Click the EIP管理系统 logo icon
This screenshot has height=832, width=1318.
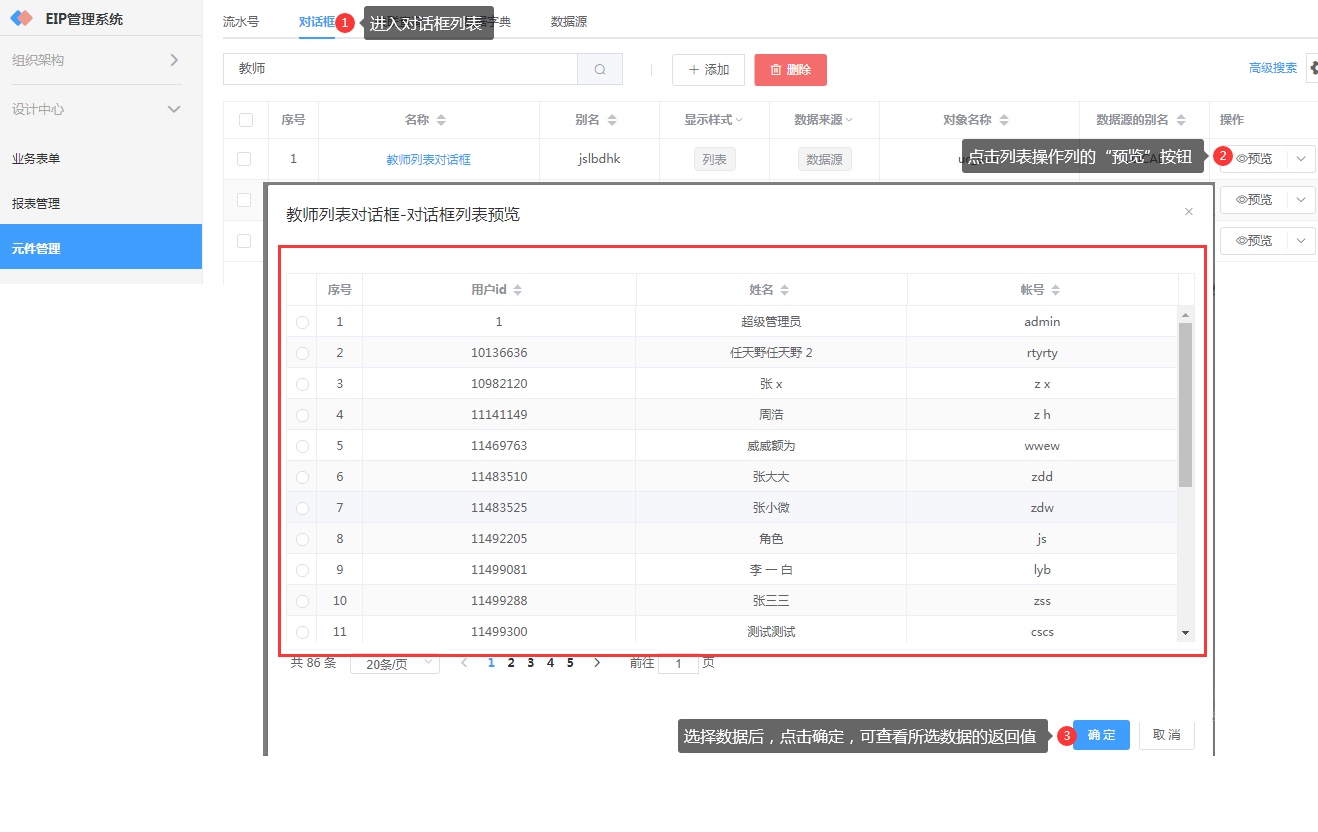[22, 18]
